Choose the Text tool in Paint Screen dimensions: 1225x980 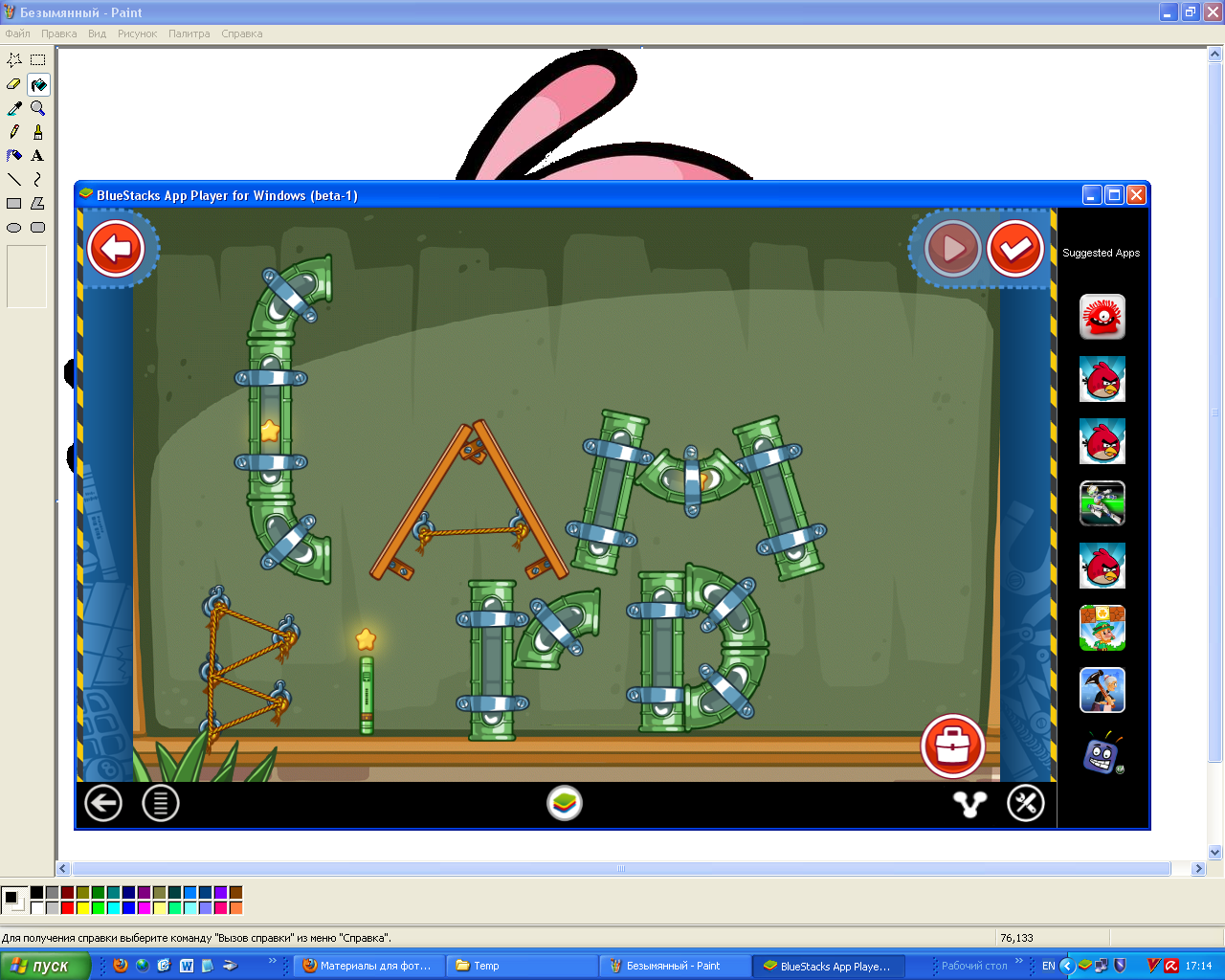(38, 155)
